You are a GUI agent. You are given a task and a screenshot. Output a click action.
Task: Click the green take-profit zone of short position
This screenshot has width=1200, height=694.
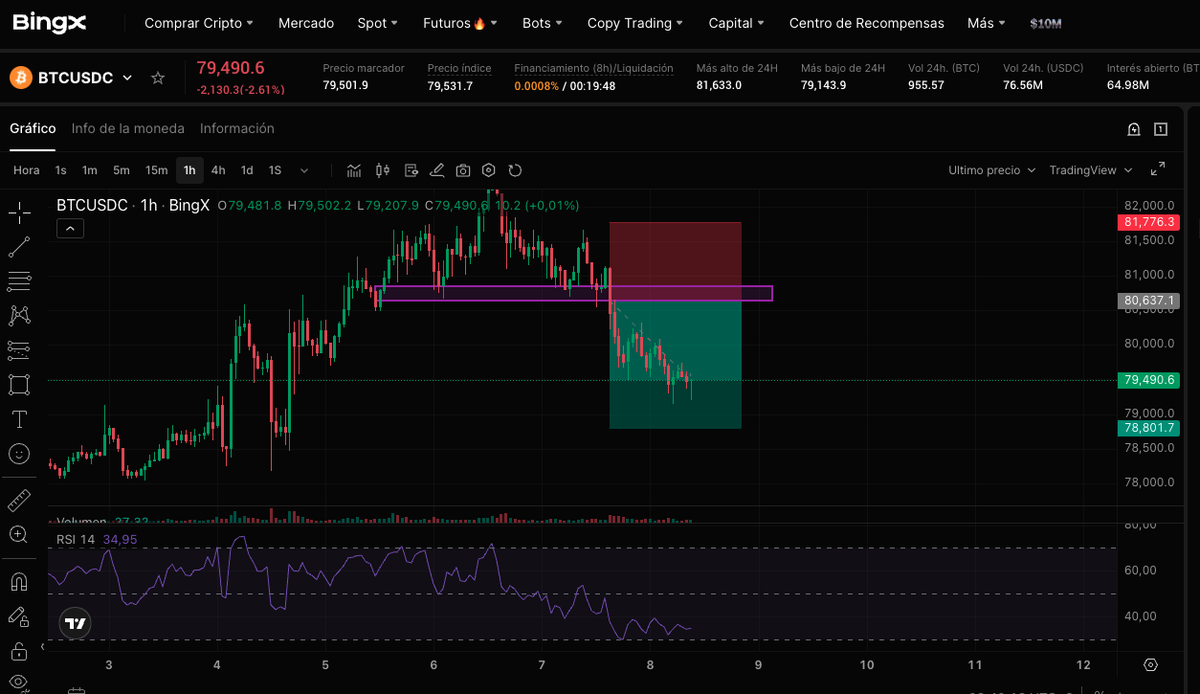coord(675,365)
